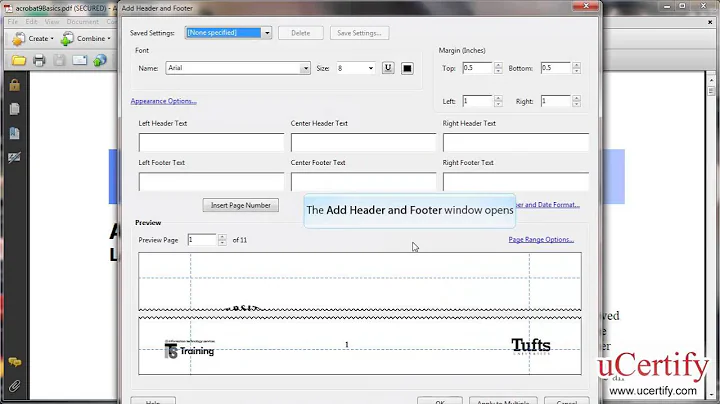The image size is (720, 404).
Task: Open the File menu in Acrobat
Action: click(x=13, y=22)
